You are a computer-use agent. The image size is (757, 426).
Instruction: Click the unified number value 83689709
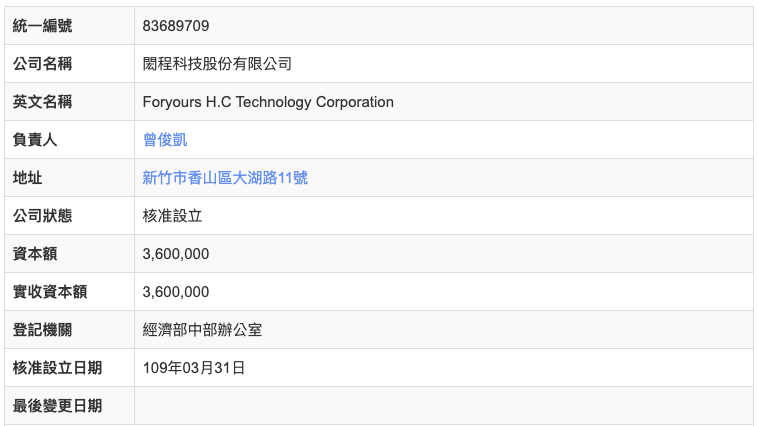tap(176, 26)
